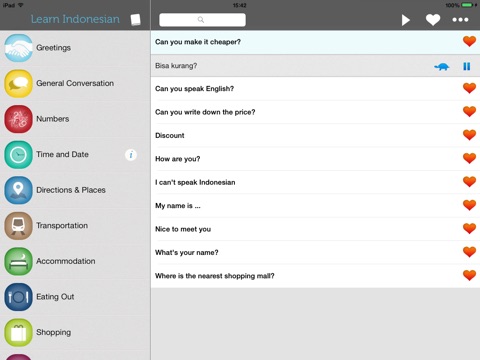Collapse the 'Can you make it cheaper?' phrase

(315, 42)
